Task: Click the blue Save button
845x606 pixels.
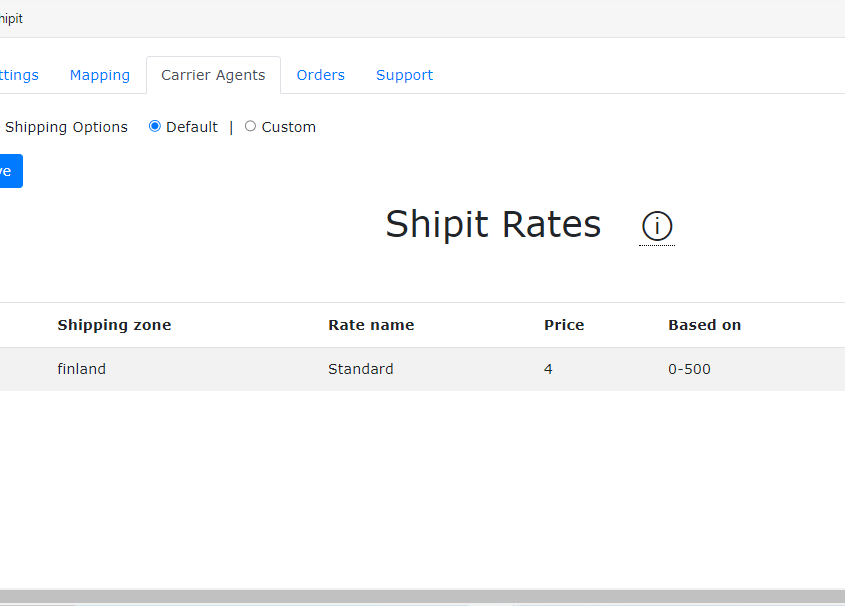Action: tap(11, 171)
